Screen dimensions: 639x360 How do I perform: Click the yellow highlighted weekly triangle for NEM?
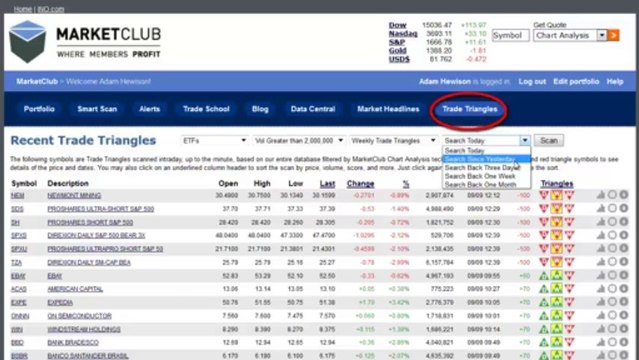(556, 195)
